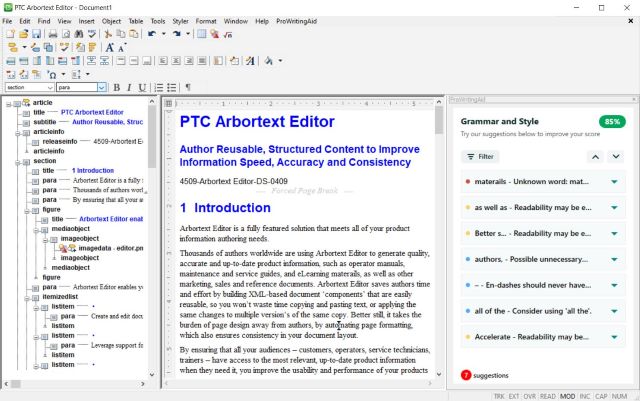This screenshot has width=640, height=401.
Task: Open the Styler menu
Action: (180, 21)
